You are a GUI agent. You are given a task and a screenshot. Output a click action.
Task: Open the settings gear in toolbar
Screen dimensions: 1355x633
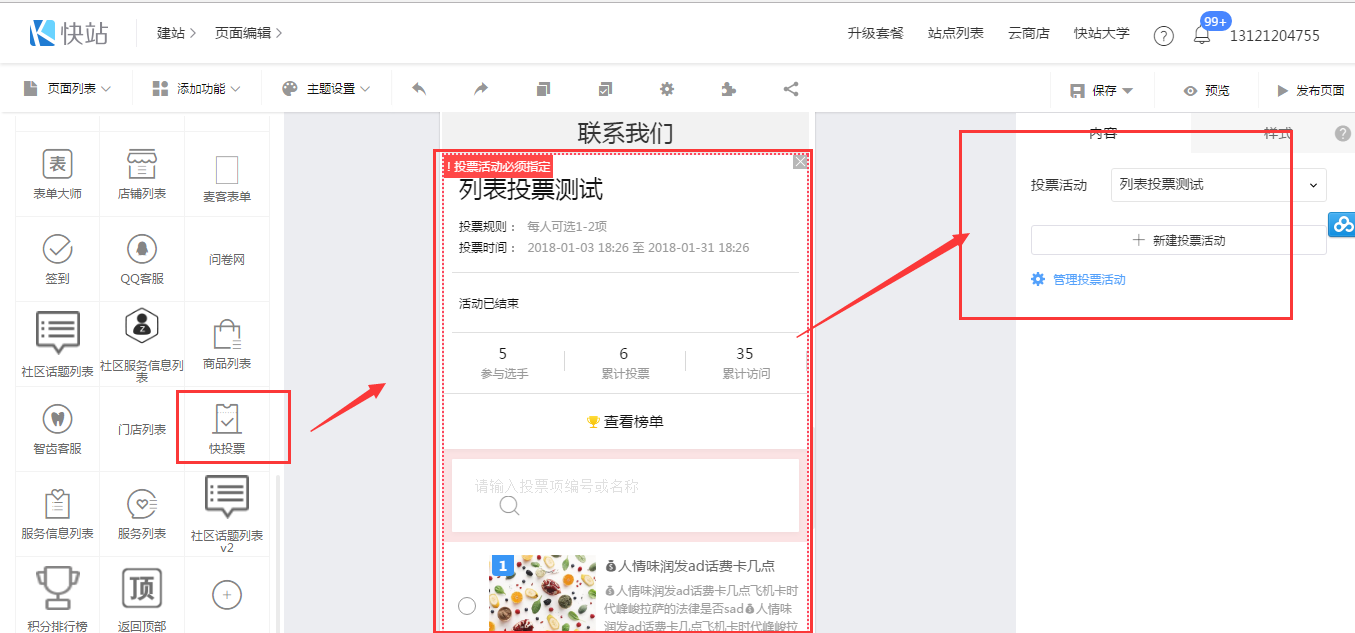tap(667, 89)
